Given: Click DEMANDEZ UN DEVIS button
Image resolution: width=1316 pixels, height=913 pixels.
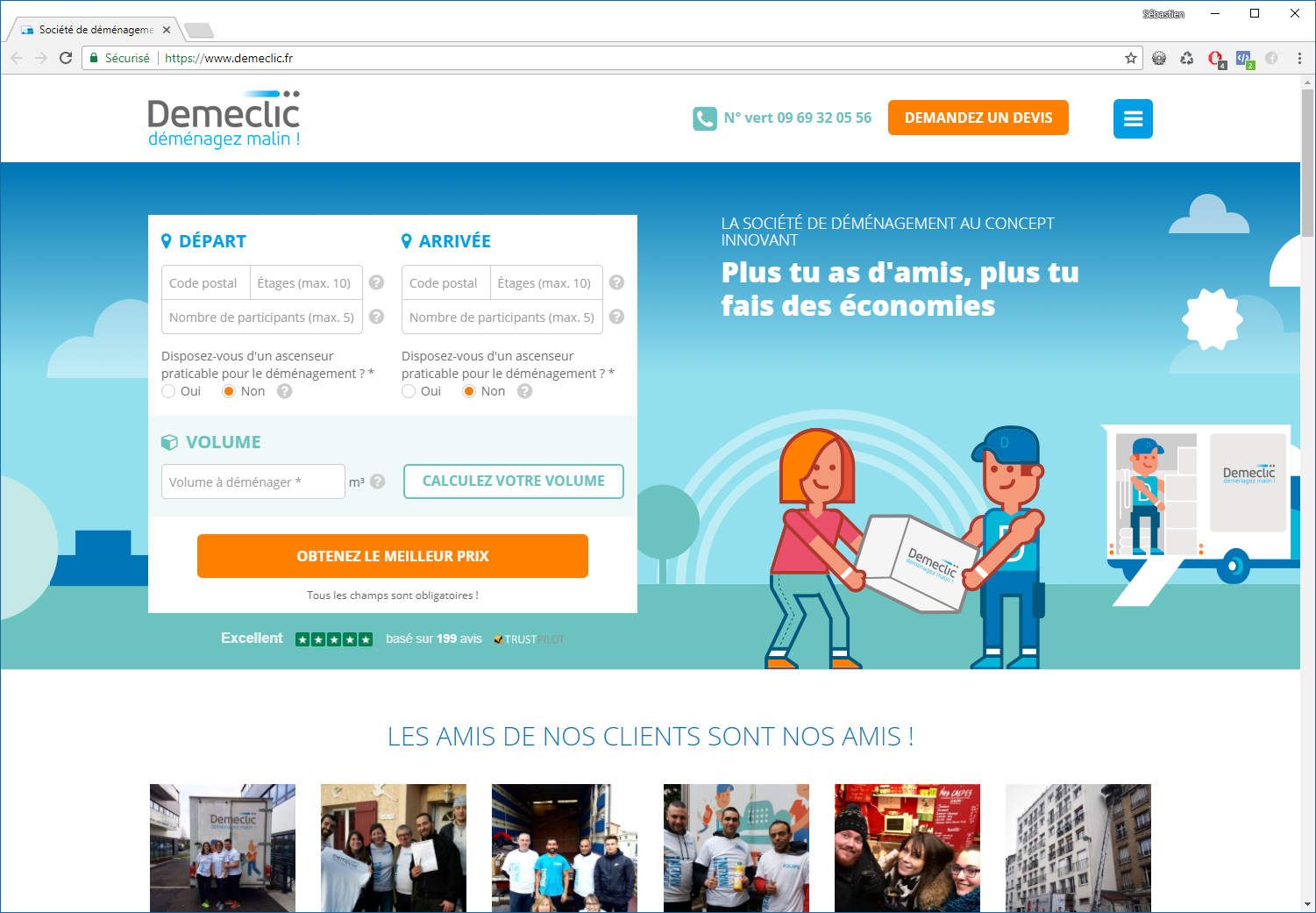Looking at the screenshot, I should 978,118.
